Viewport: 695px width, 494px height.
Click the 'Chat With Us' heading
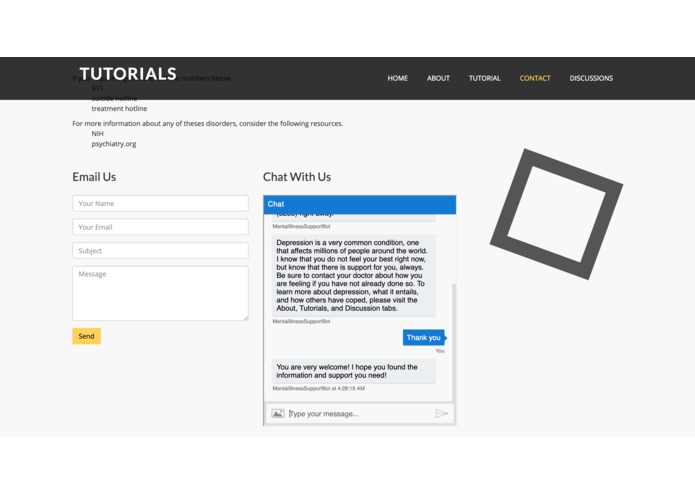[x=297, y=177]
